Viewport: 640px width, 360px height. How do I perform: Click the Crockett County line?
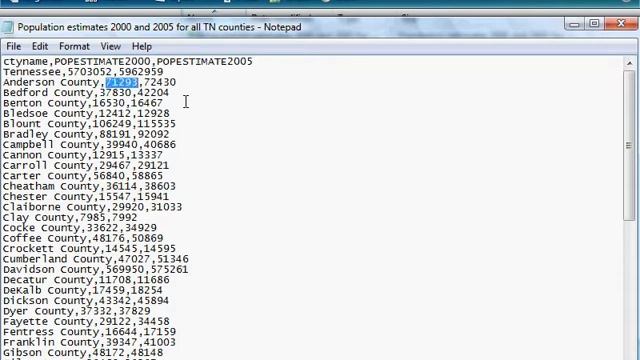[89, 249]
